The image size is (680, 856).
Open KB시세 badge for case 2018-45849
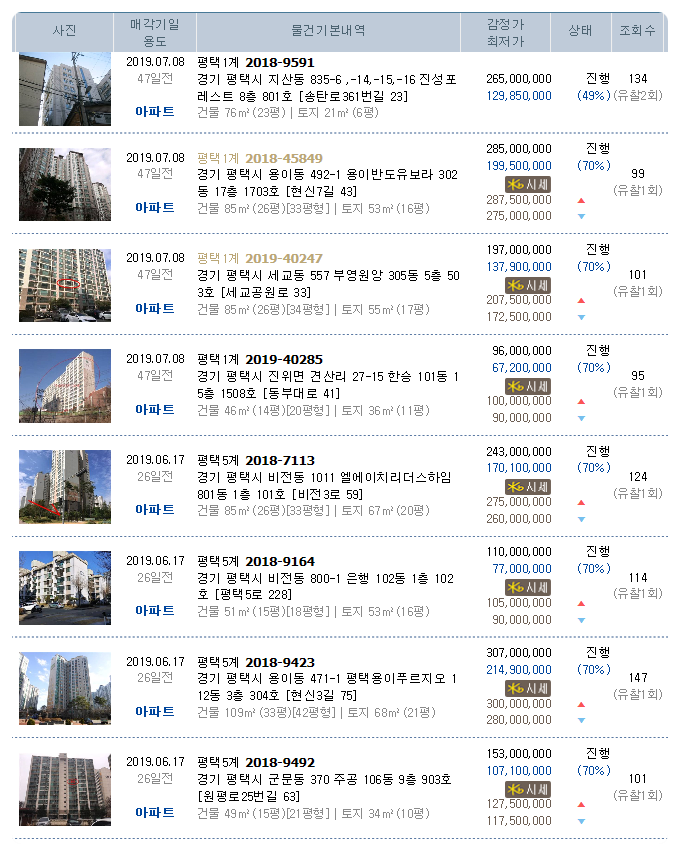(x=528, y=185)
